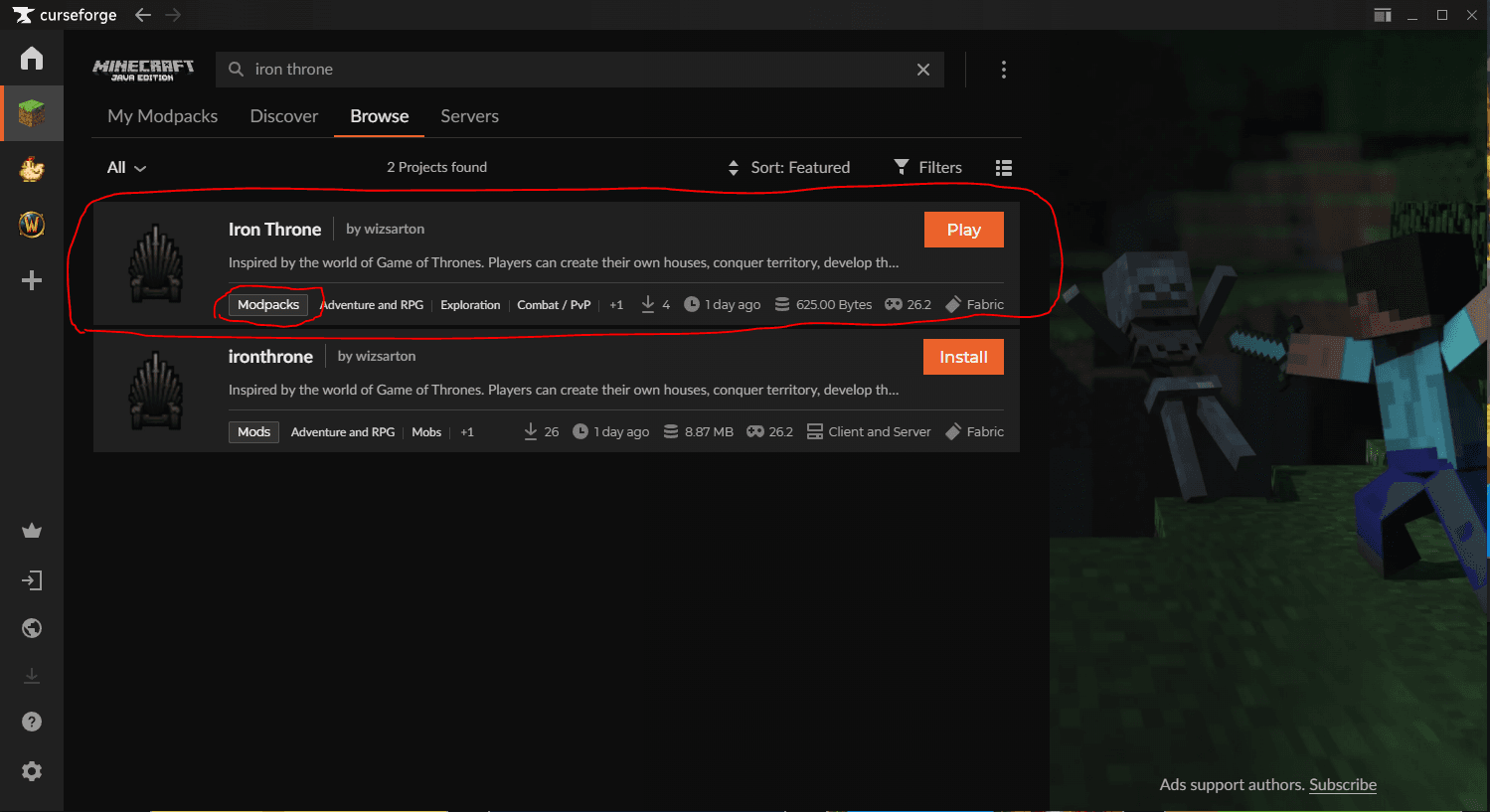Screen dimensions: 1490x812
Task: Switch to My Modpacks tab
Action: tap(163, 116)
